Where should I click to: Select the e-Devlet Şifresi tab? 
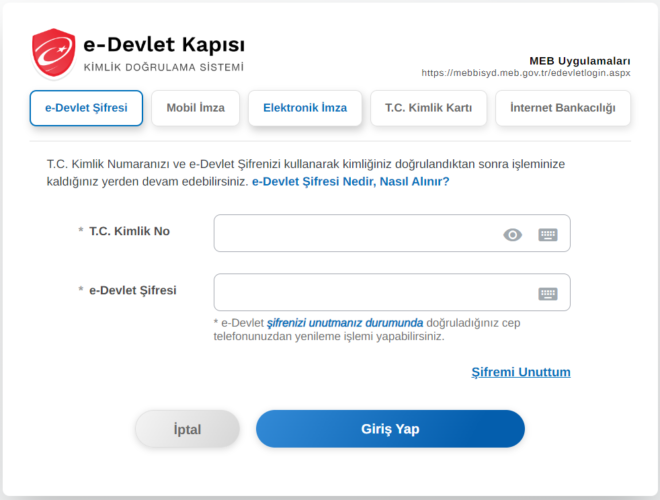[86, 108]
